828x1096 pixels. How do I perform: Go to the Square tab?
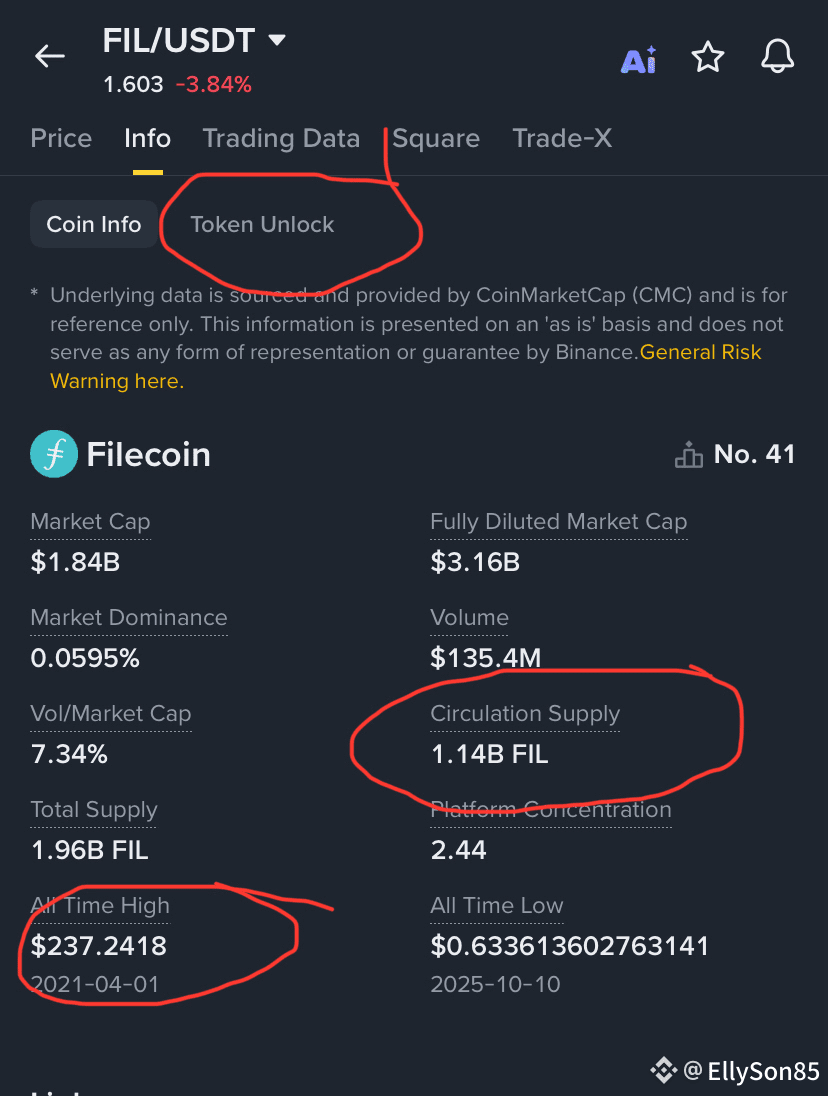click(436, 138)
